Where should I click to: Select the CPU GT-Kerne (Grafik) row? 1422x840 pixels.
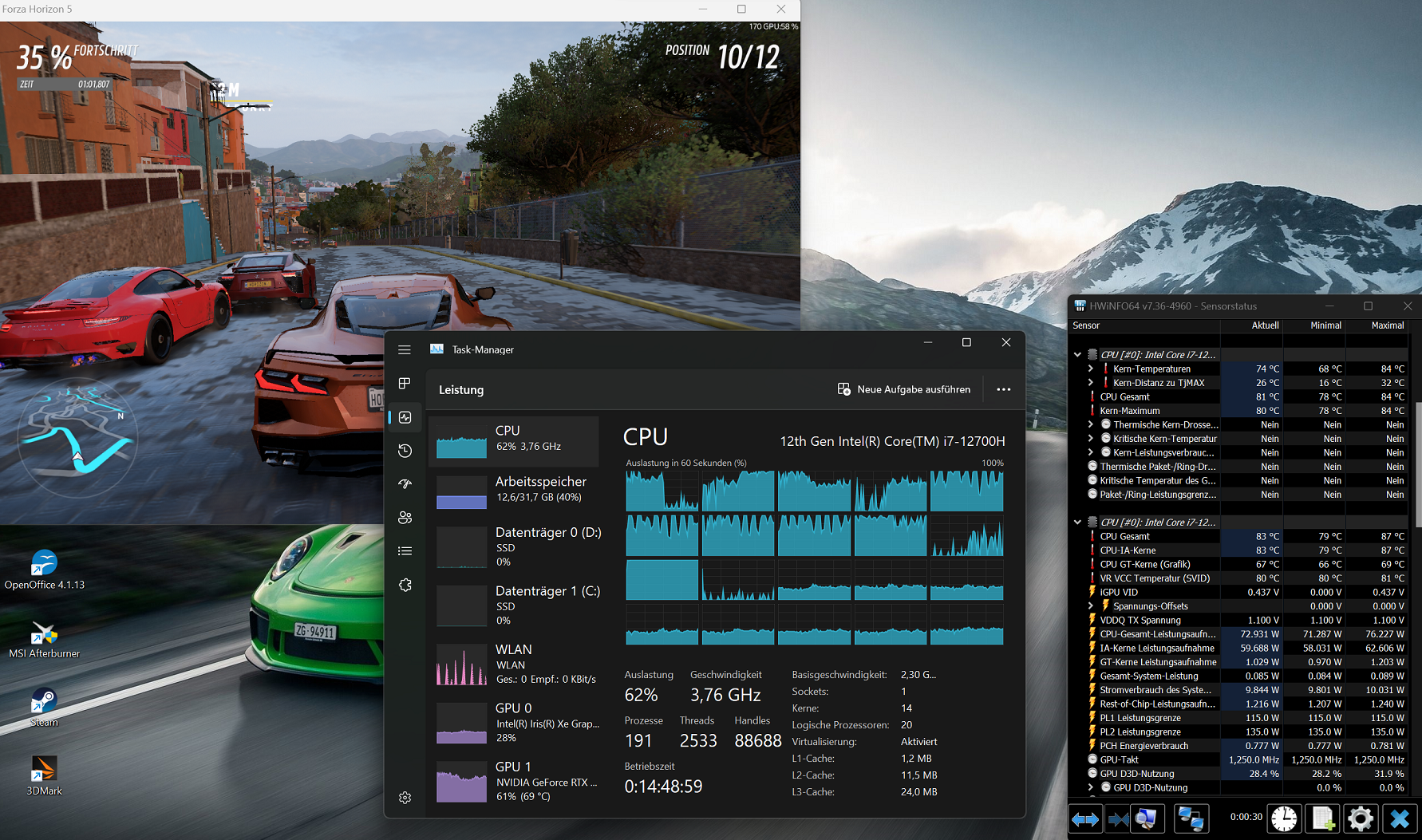tap(1239, 564)
